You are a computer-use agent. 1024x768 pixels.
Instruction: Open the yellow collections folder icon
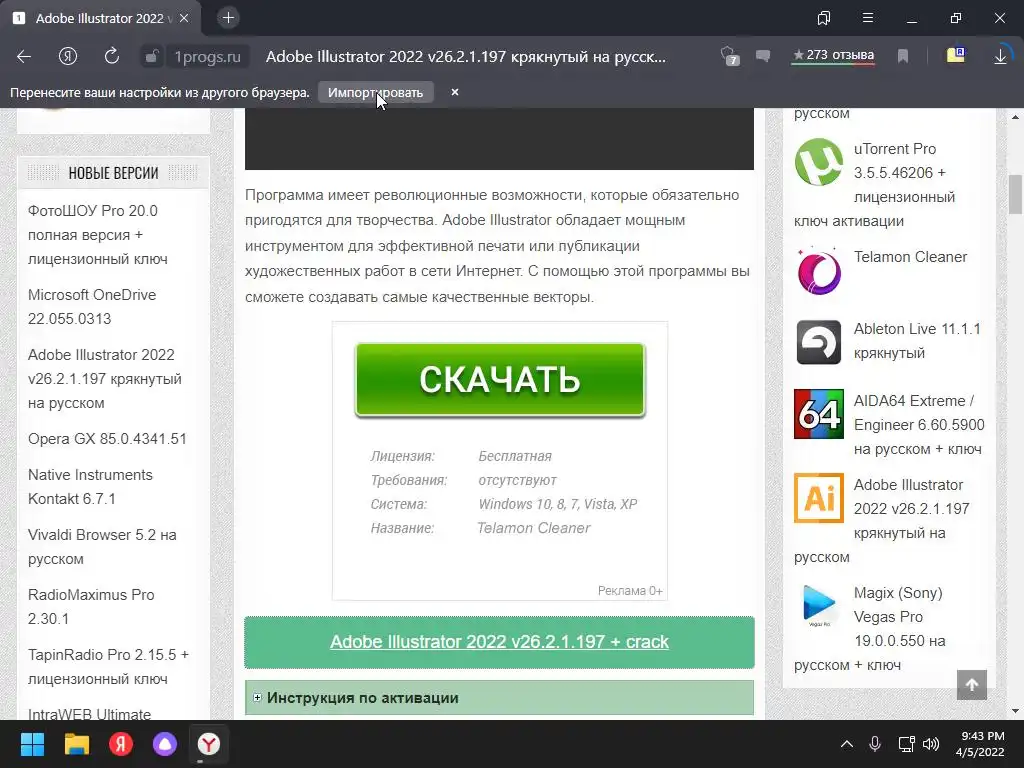tap(956, 56)
